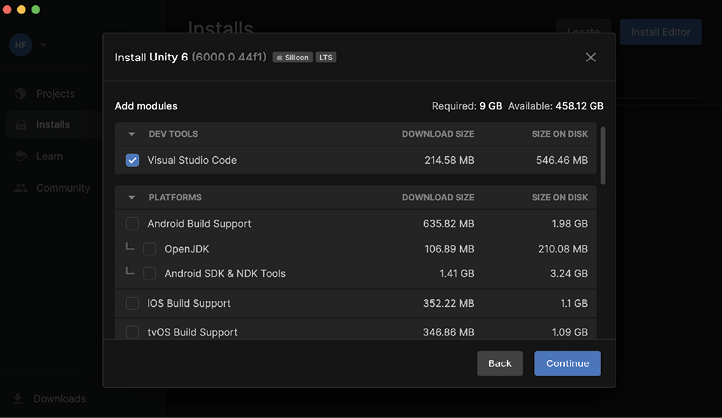722x418 pixels.
Task: Click the Visual Studio Code label
Action: click(x=192, y=160)
